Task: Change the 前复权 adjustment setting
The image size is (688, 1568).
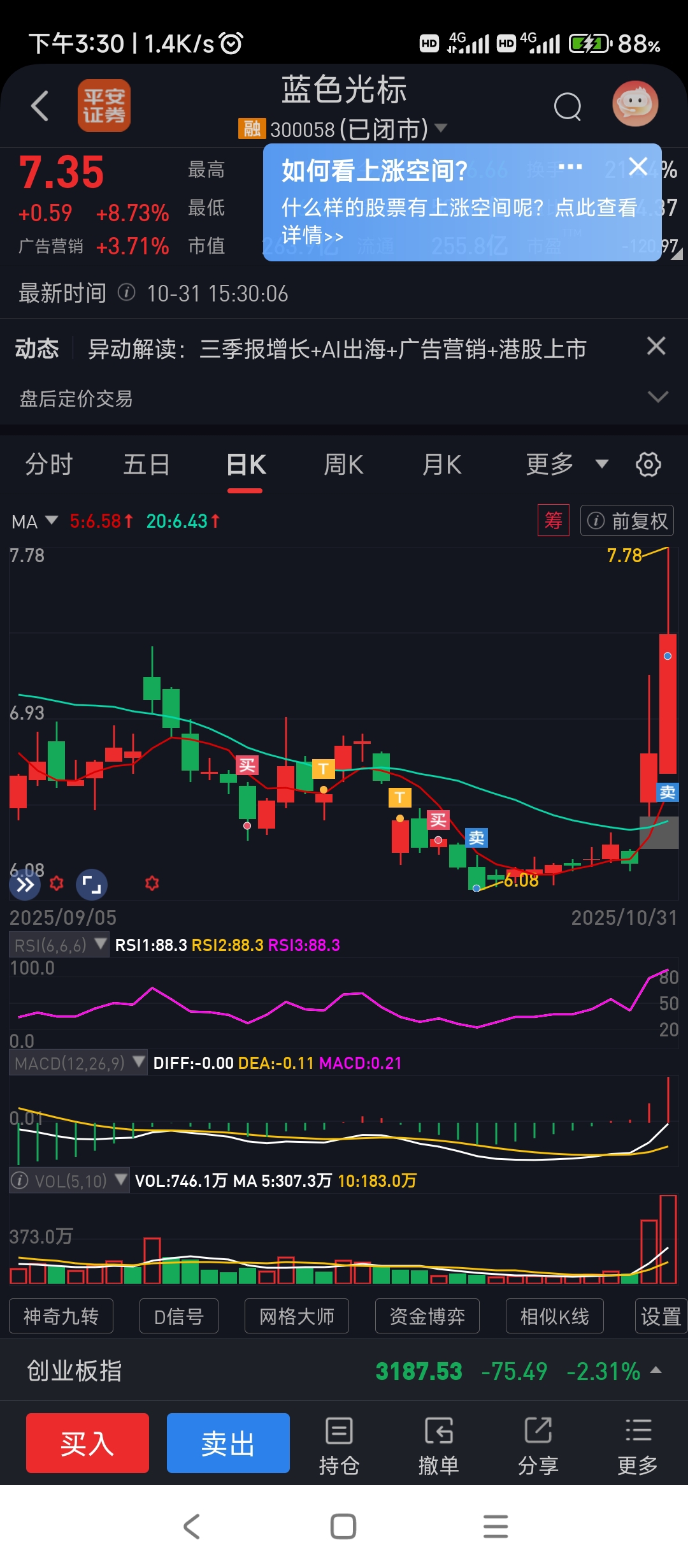Action: [x=627, y=521]
